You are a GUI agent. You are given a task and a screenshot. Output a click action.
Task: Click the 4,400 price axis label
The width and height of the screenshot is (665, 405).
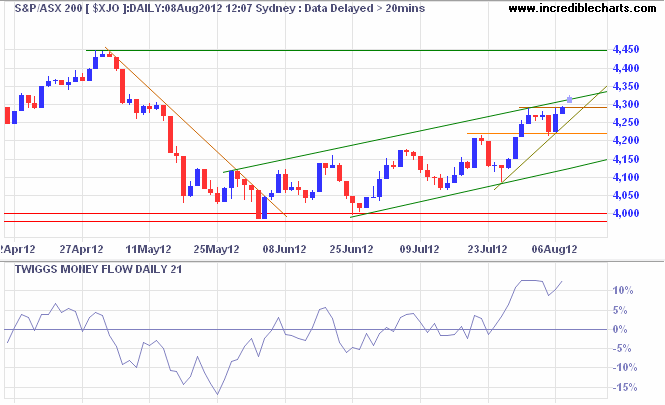pyautogui.click(x=626, y=68)
